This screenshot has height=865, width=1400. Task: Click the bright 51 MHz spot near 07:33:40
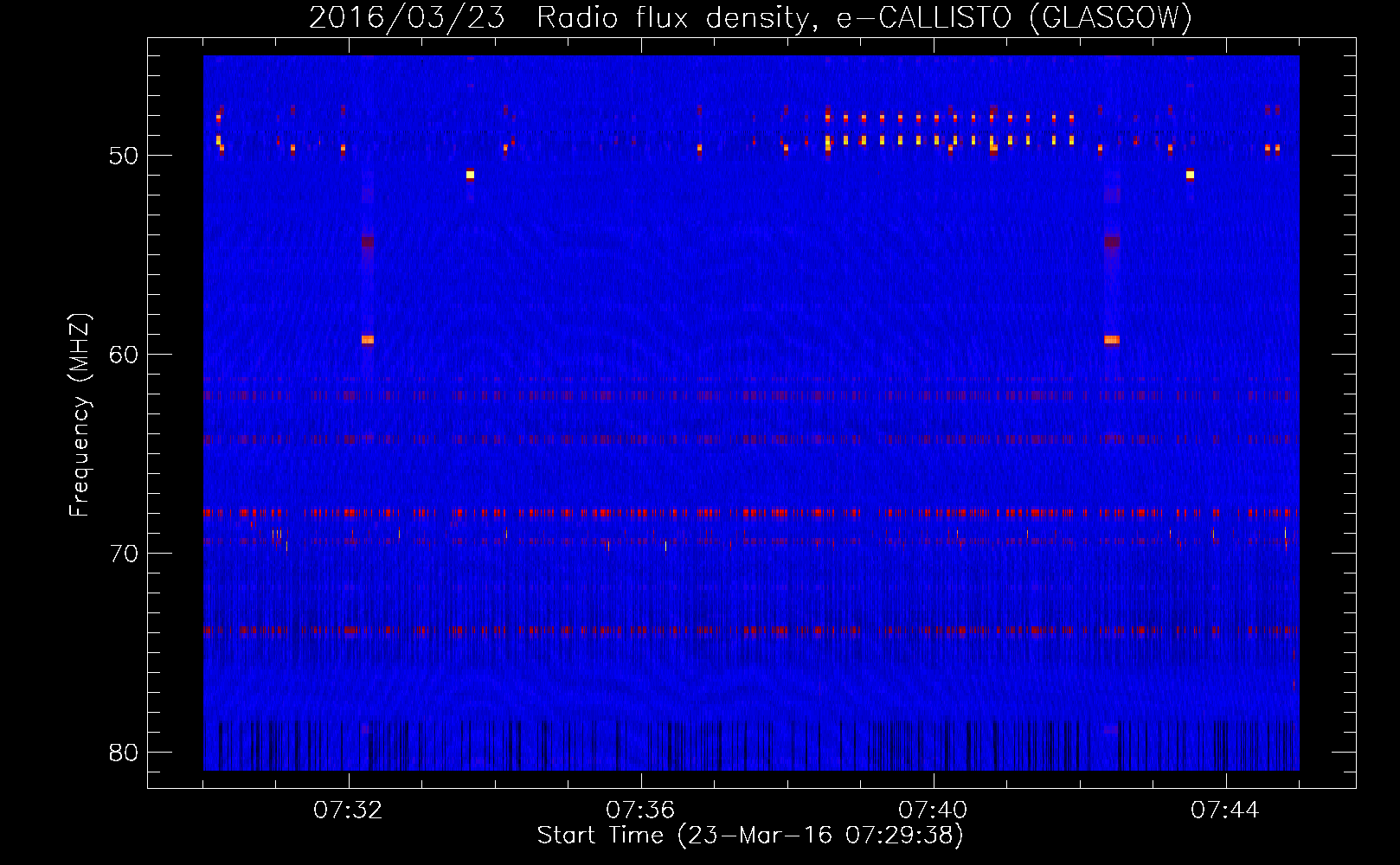(x=470, y=175)
